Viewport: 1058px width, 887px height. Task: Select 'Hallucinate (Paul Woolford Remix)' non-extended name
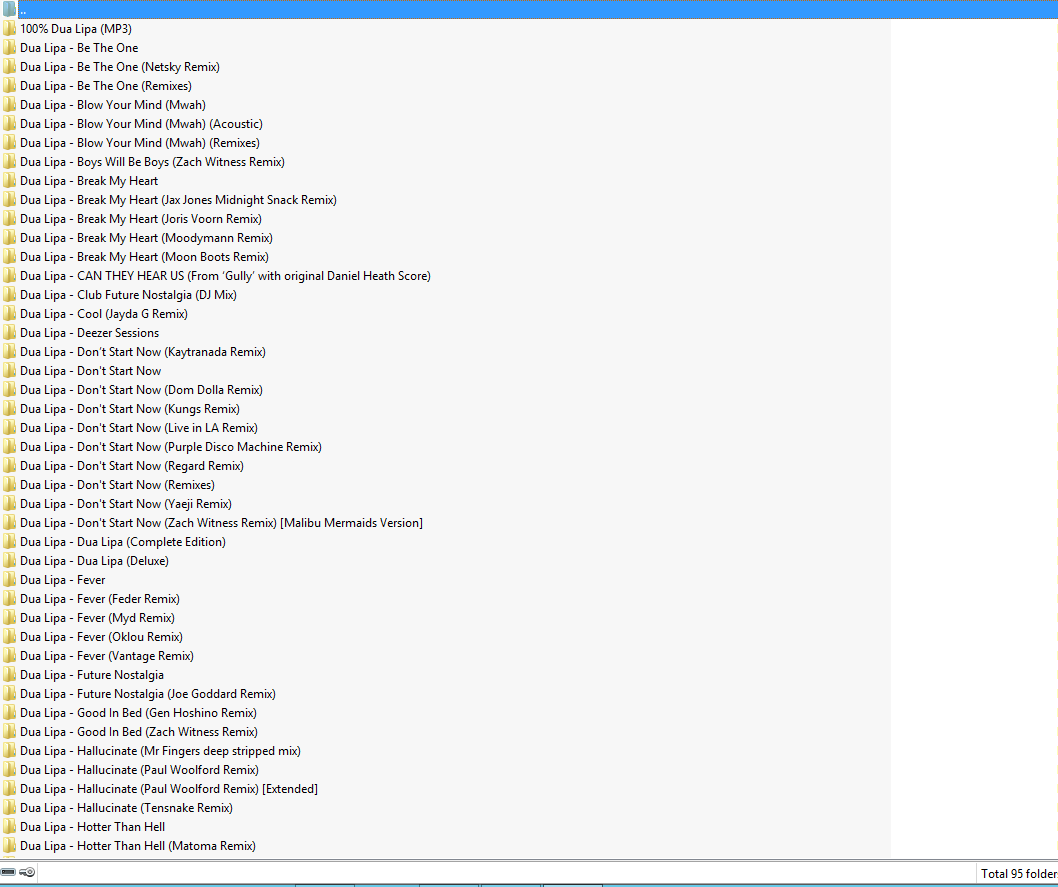(x=140, y=770)
